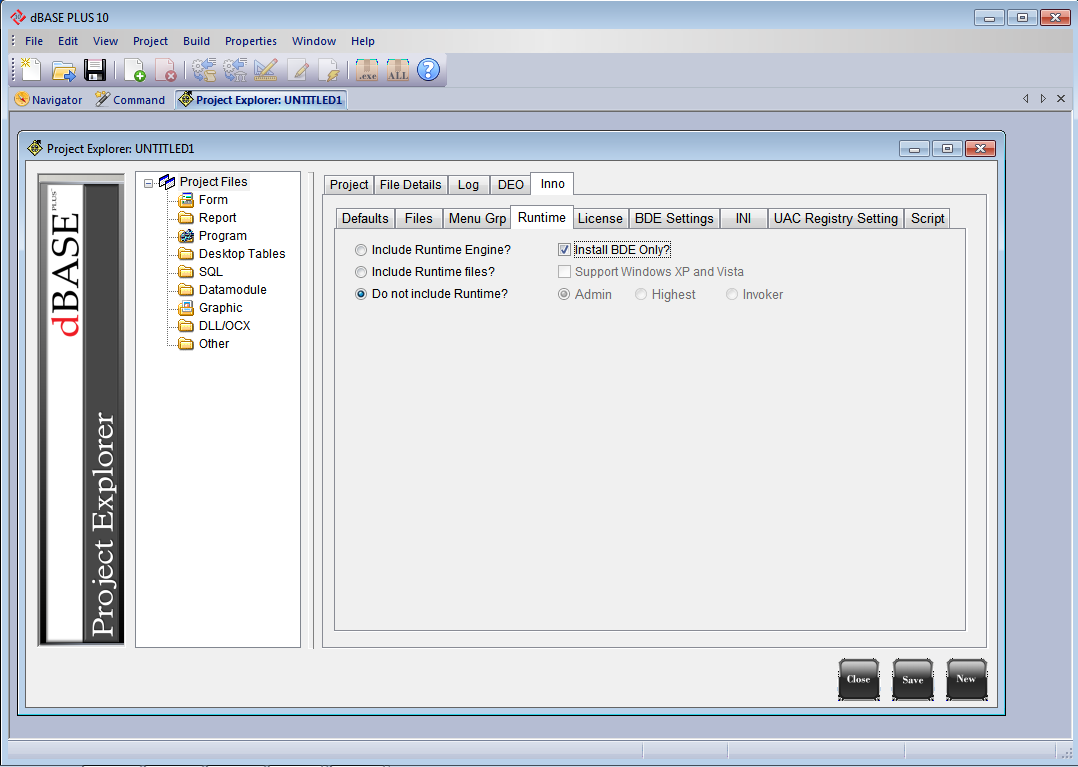Select the Include Runtime Engine option

pos(360,250)
